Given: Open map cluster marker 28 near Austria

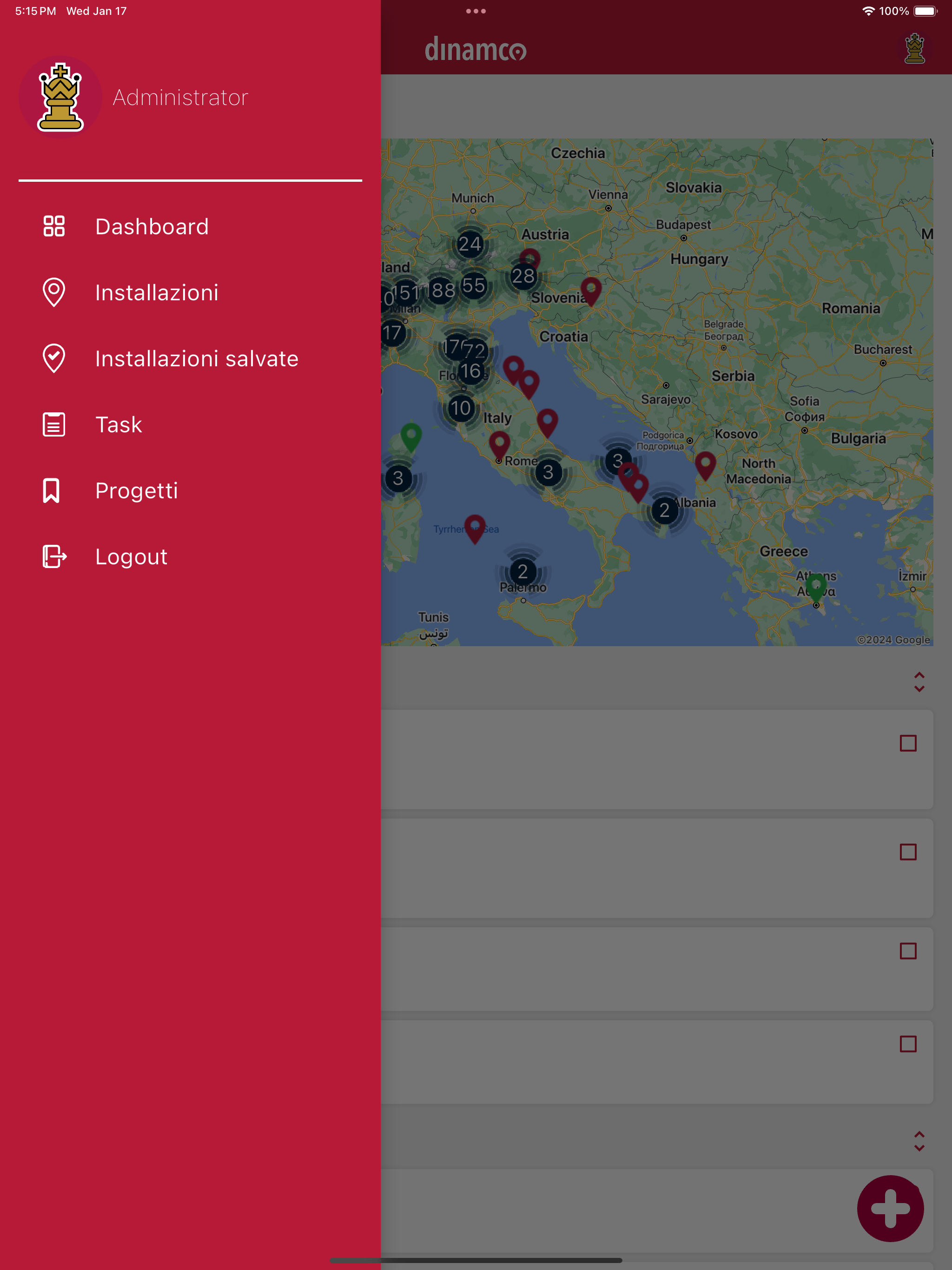Looking at the screenshot, I should point(523,276).
